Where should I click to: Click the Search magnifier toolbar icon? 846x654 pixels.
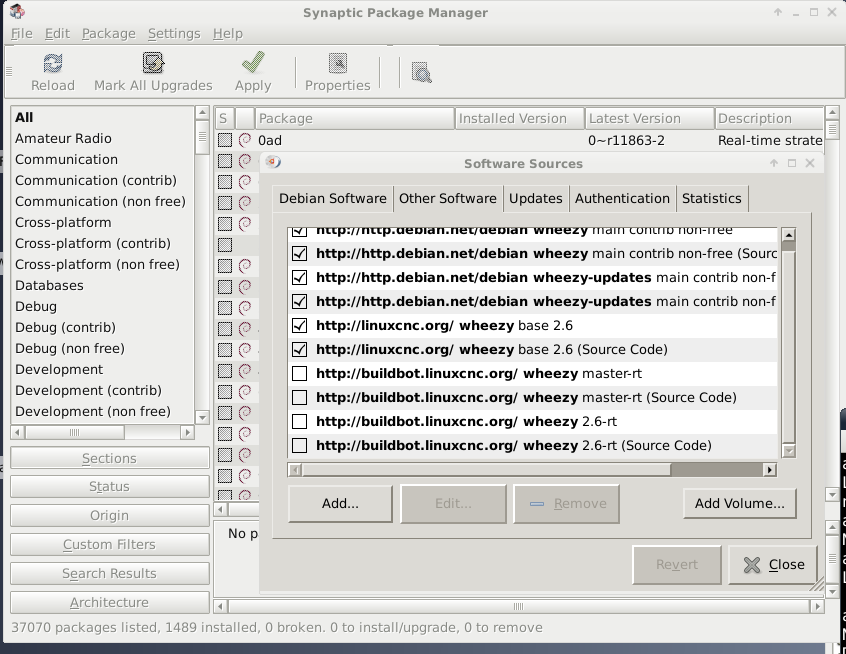coord(421,72)
